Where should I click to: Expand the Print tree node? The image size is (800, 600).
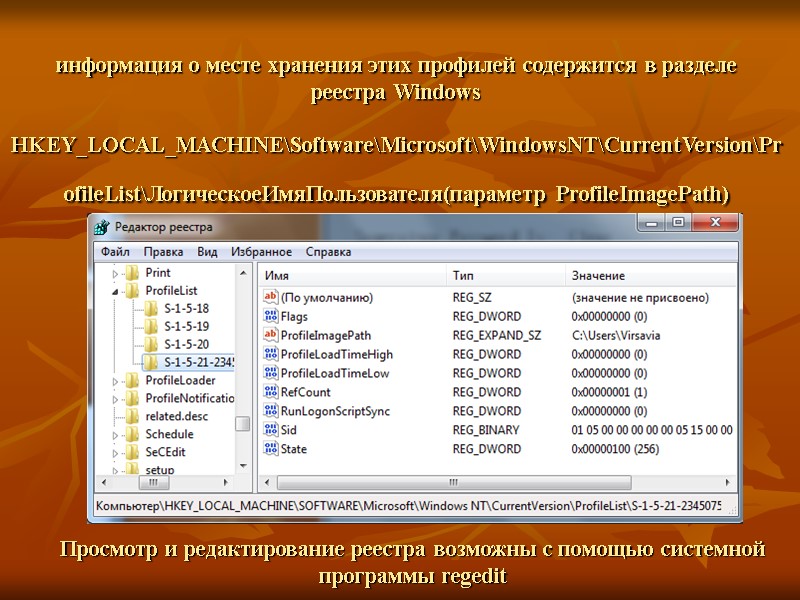point(115,274)
